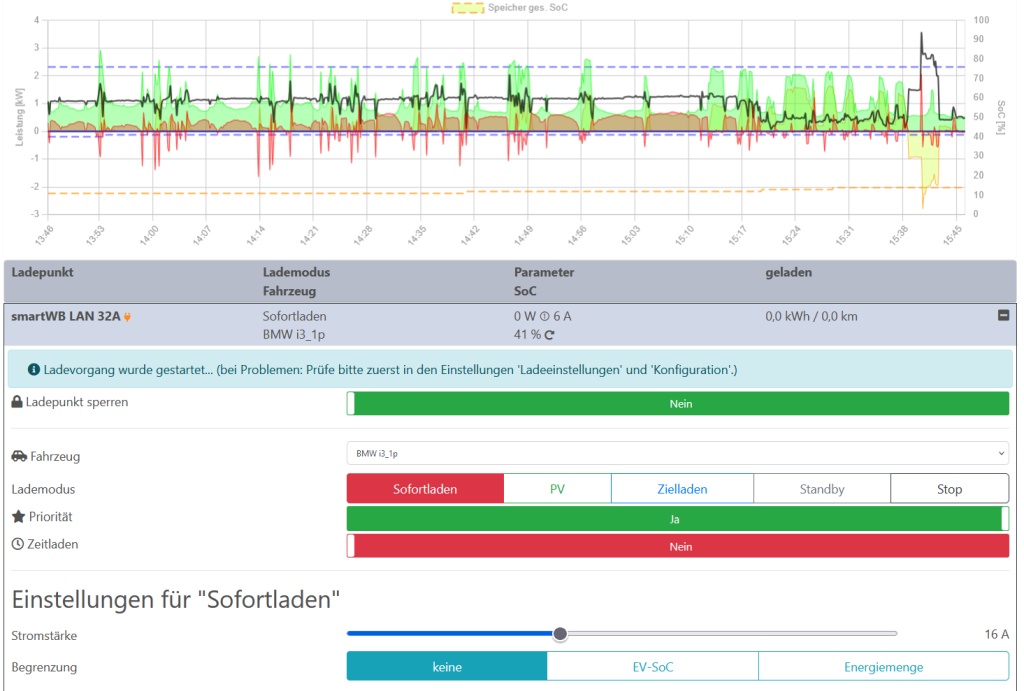Toggle the Priorität switch showing Ja

point(678,519)
